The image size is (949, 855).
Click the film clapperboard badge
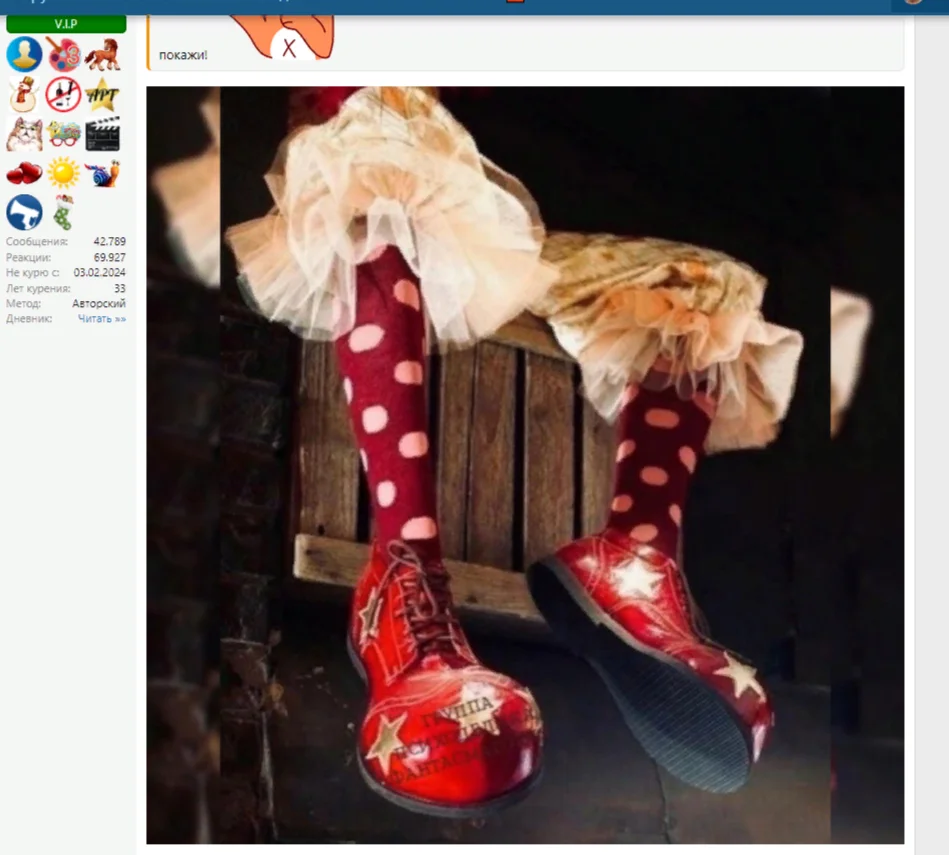point(102,134)
